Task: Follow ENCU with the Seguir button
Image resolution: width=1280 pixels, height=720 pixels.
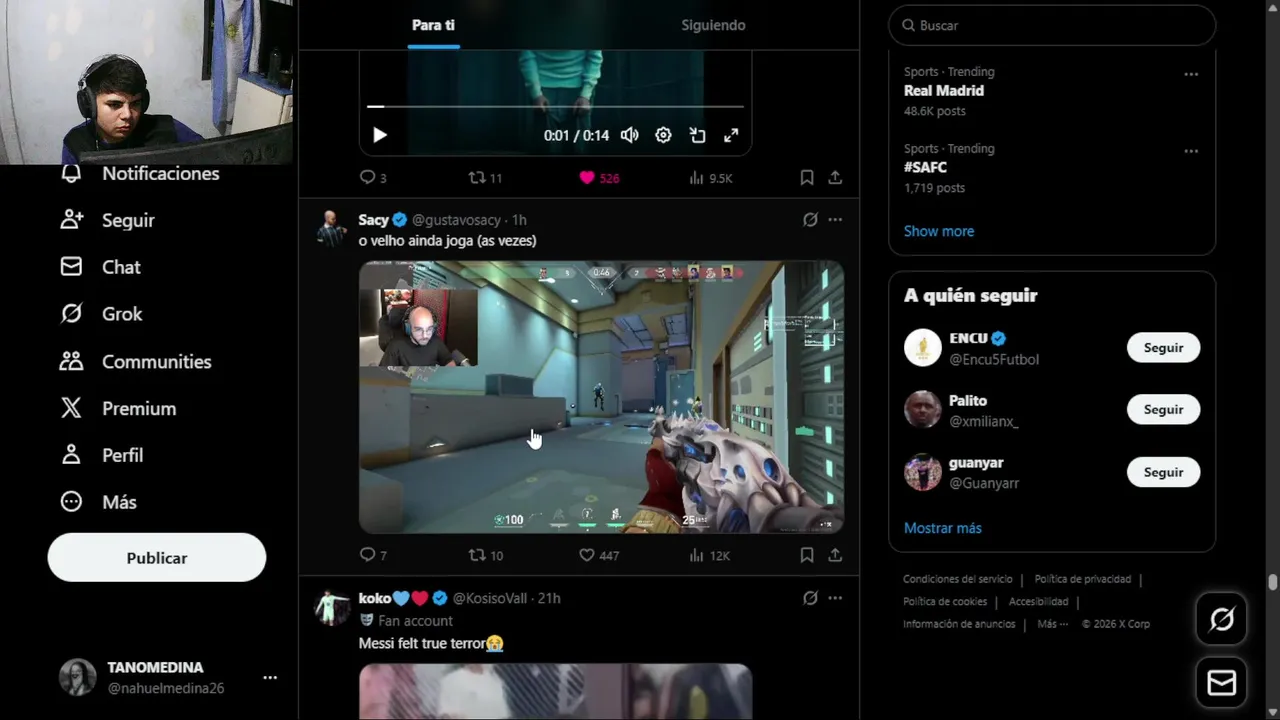Action: (x=1163, y=348)
